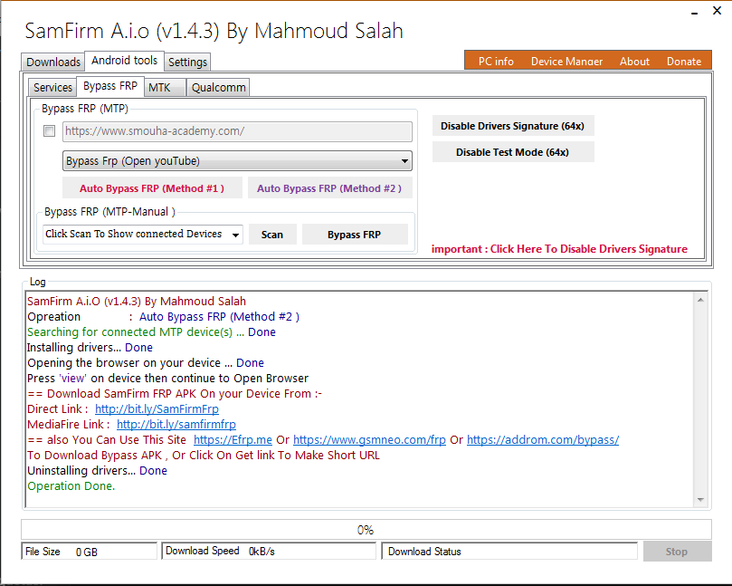
Task: Click the manual Bypass FRP button
Action: pos(355,234)
